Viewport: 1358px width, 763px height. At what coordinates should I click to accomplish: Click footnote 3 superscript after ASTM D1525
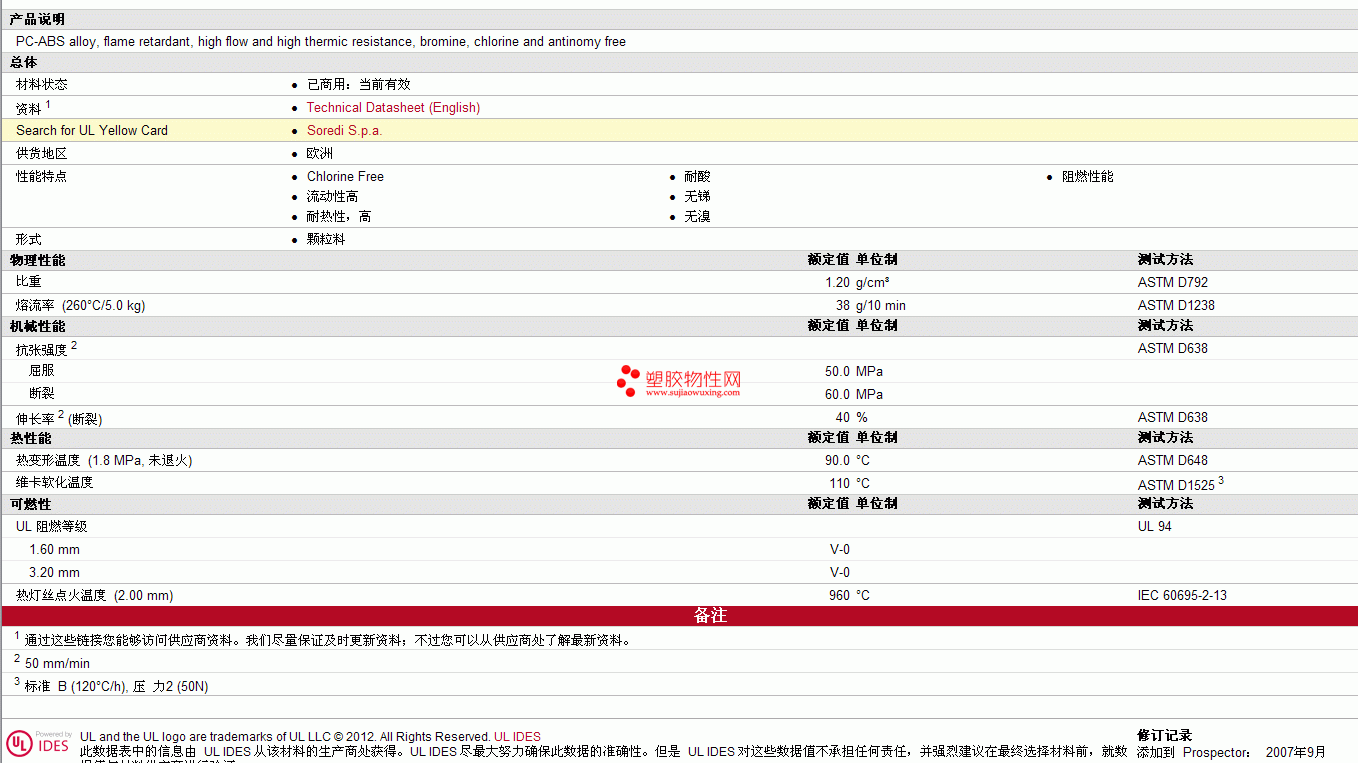tap(1220, 481)
